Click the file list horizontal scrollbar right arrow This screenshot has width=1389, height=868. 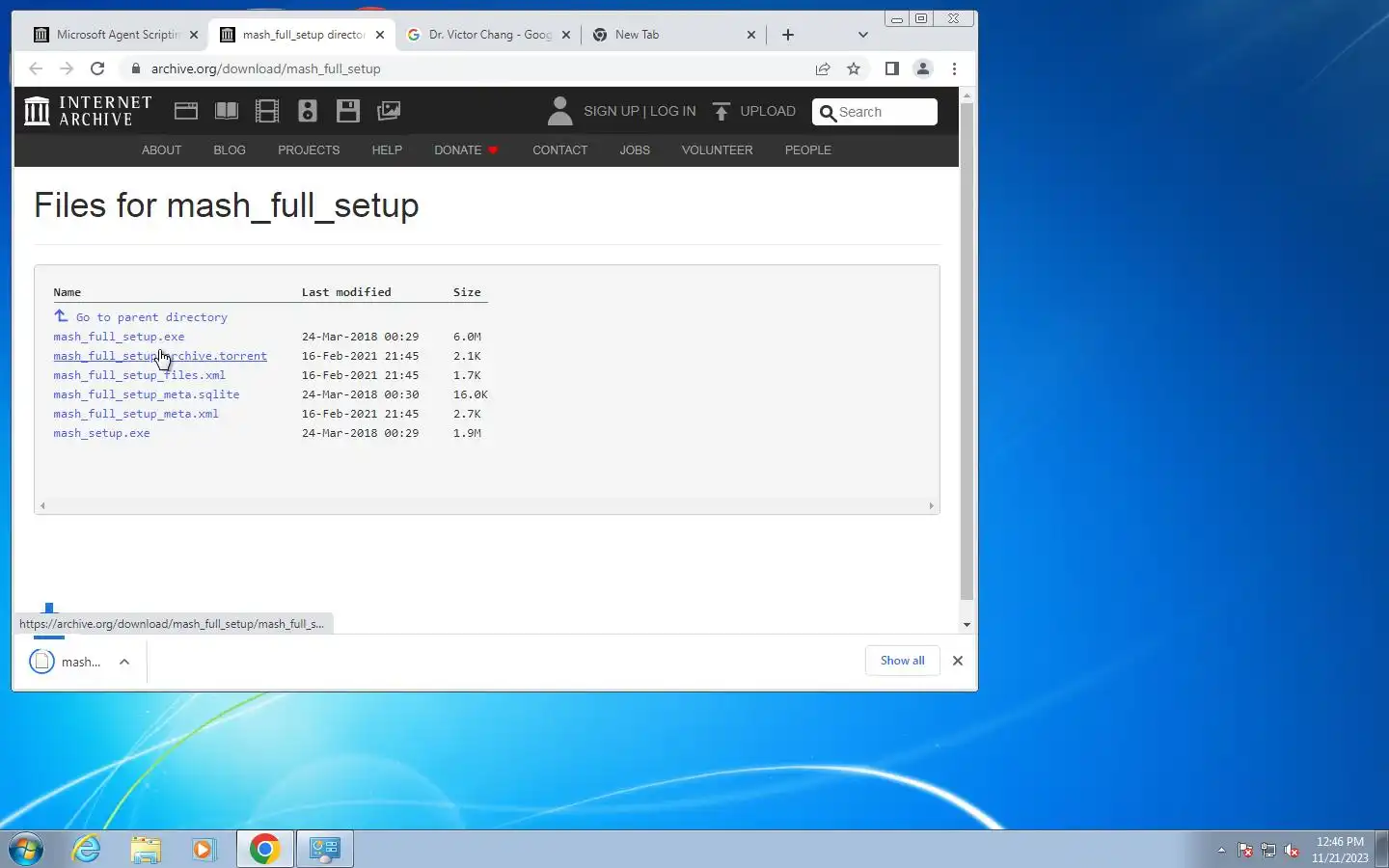pos(931,505)
